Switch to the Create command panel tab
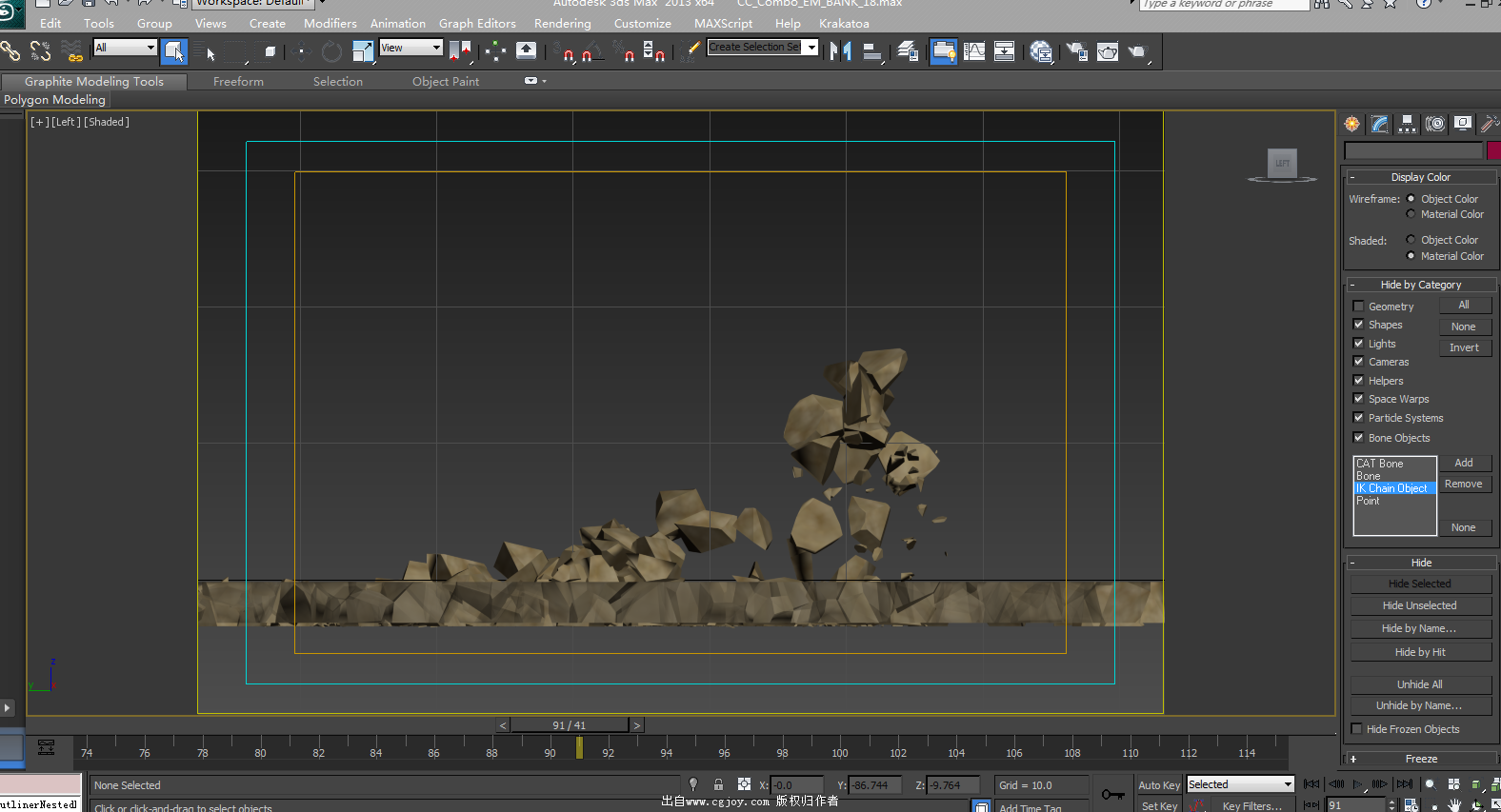 tap(1352, 124)
